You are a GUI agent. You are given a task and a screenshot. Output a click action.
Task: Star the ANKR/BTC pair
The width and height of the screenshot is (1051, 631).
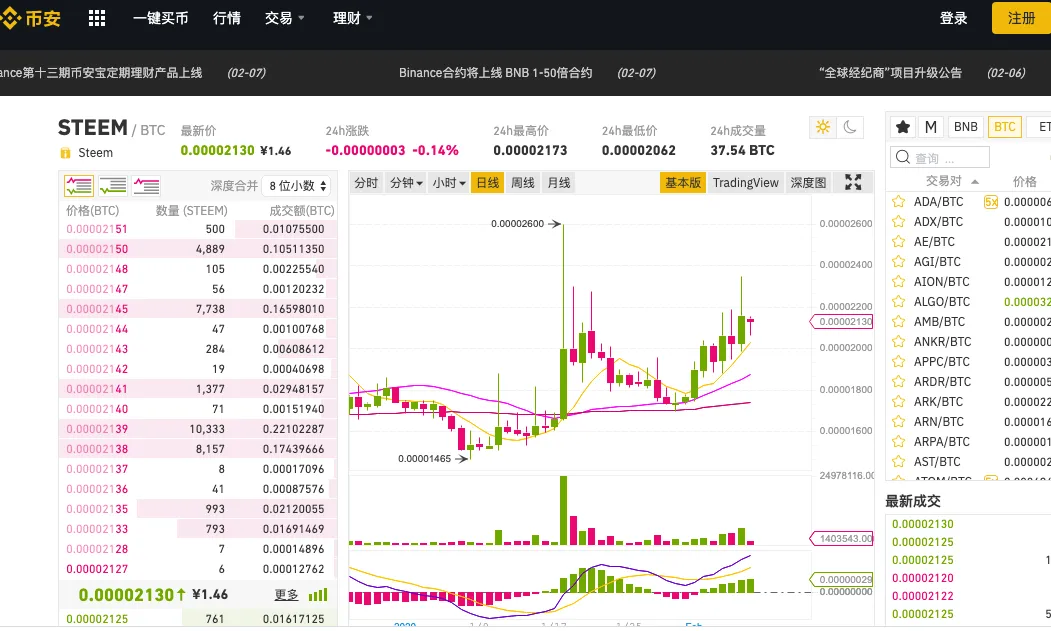click(898, 342)
